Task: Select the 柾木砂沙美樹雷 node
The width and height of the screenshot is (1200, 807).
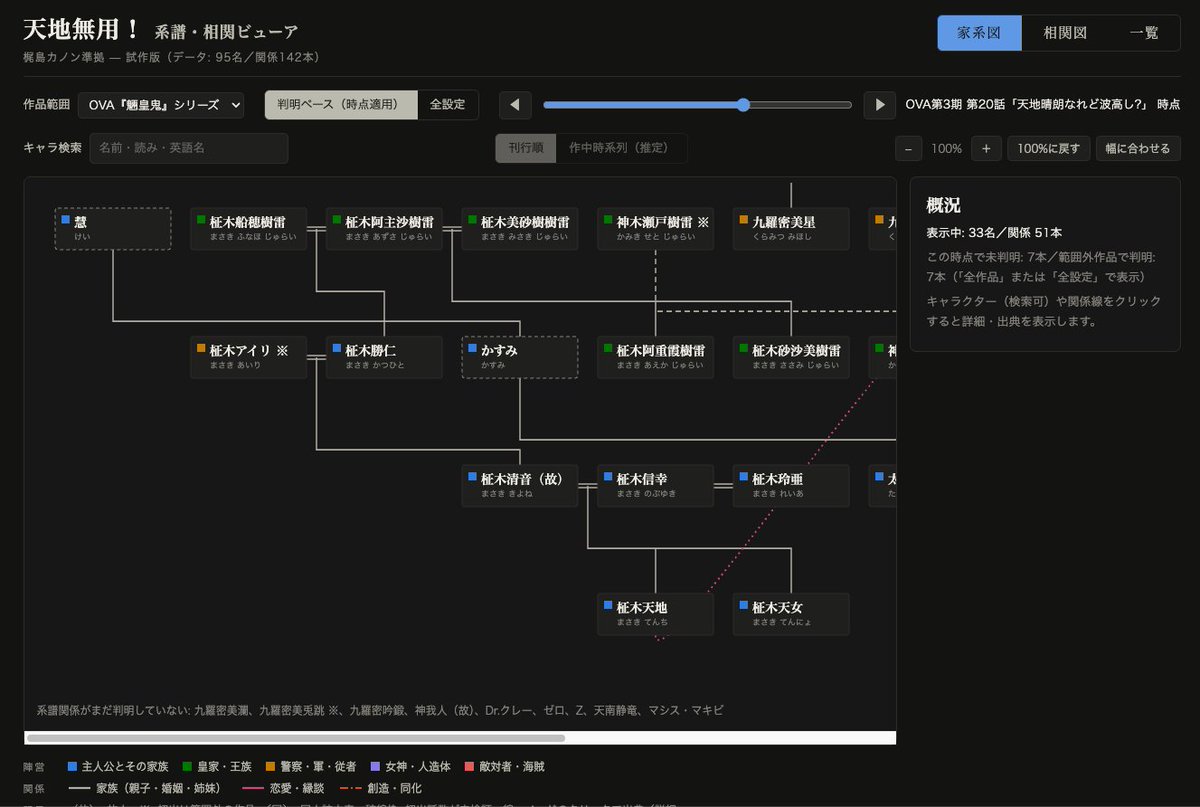Action: coord(791,357)
